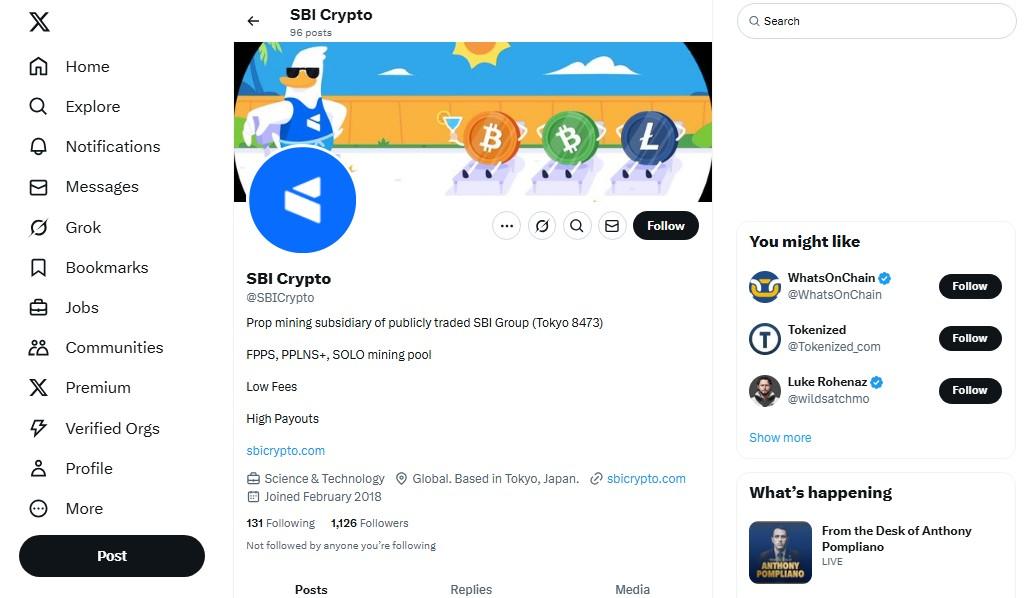Click the Grok icon on profile actions
Image resolution: width=1031 pixels, height=598 pixels.
(x=542, y=226)
